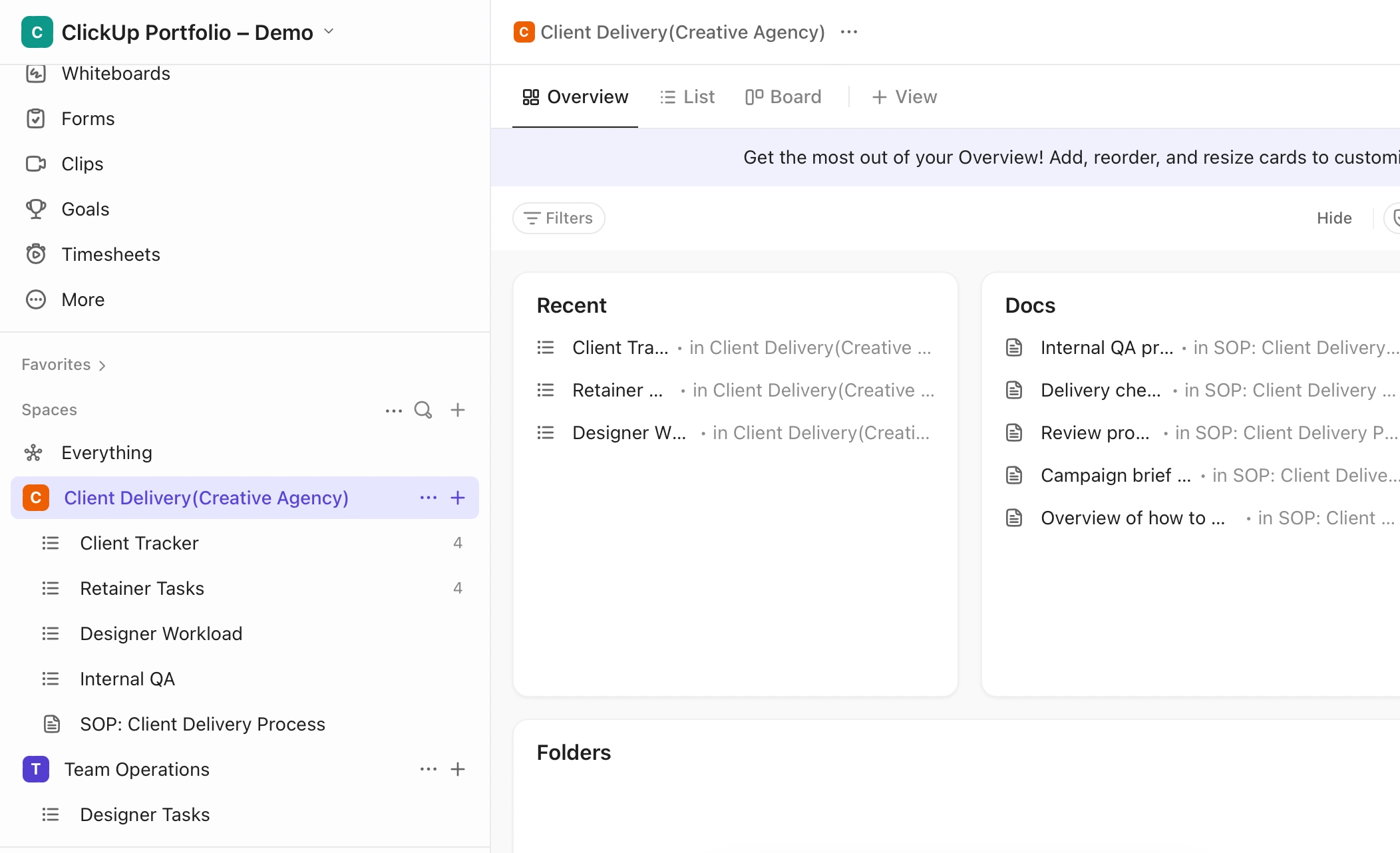This screenshot has height=853, width=1400.
Task: Open the Designer Tasks list
Action: 245,814
